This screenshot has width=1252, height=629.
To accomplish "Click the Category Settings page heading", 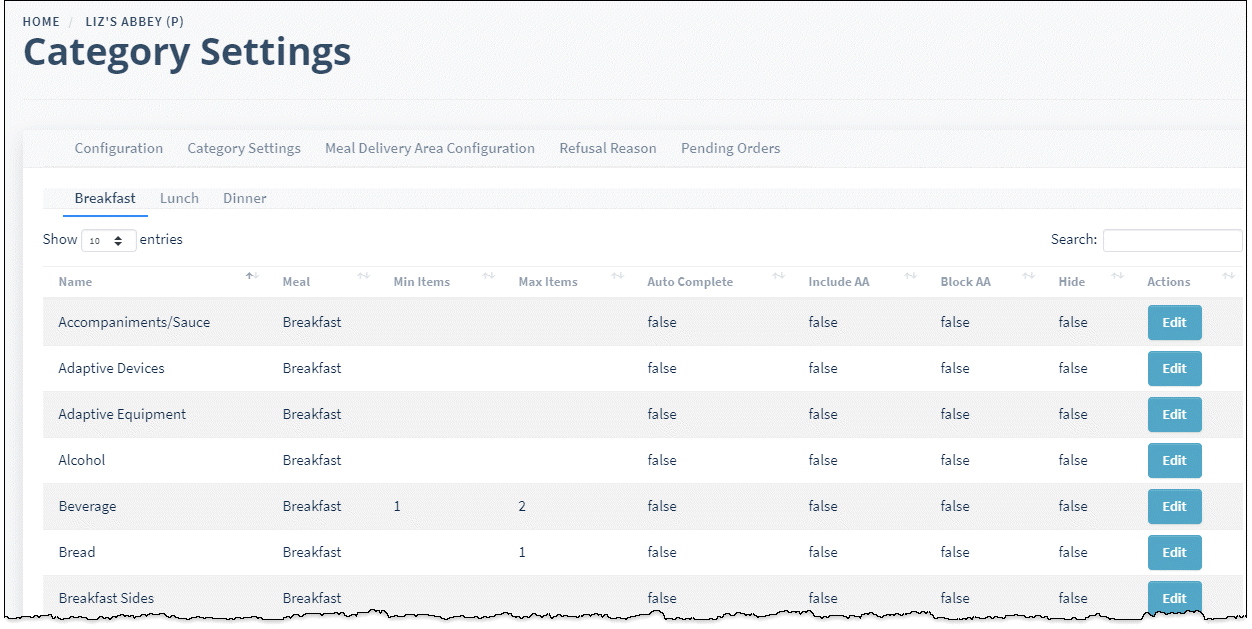I will tap(187, 52).
